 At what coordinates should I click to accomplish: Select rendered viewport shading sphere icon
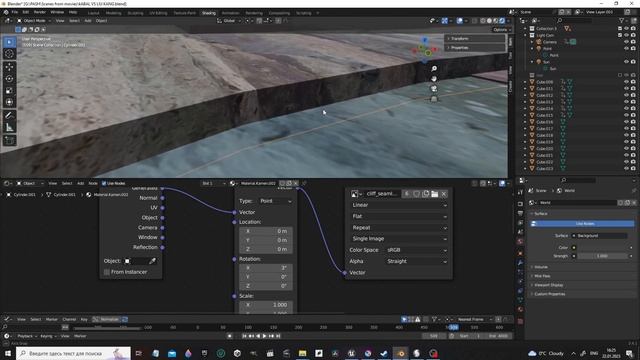point(502,21)
